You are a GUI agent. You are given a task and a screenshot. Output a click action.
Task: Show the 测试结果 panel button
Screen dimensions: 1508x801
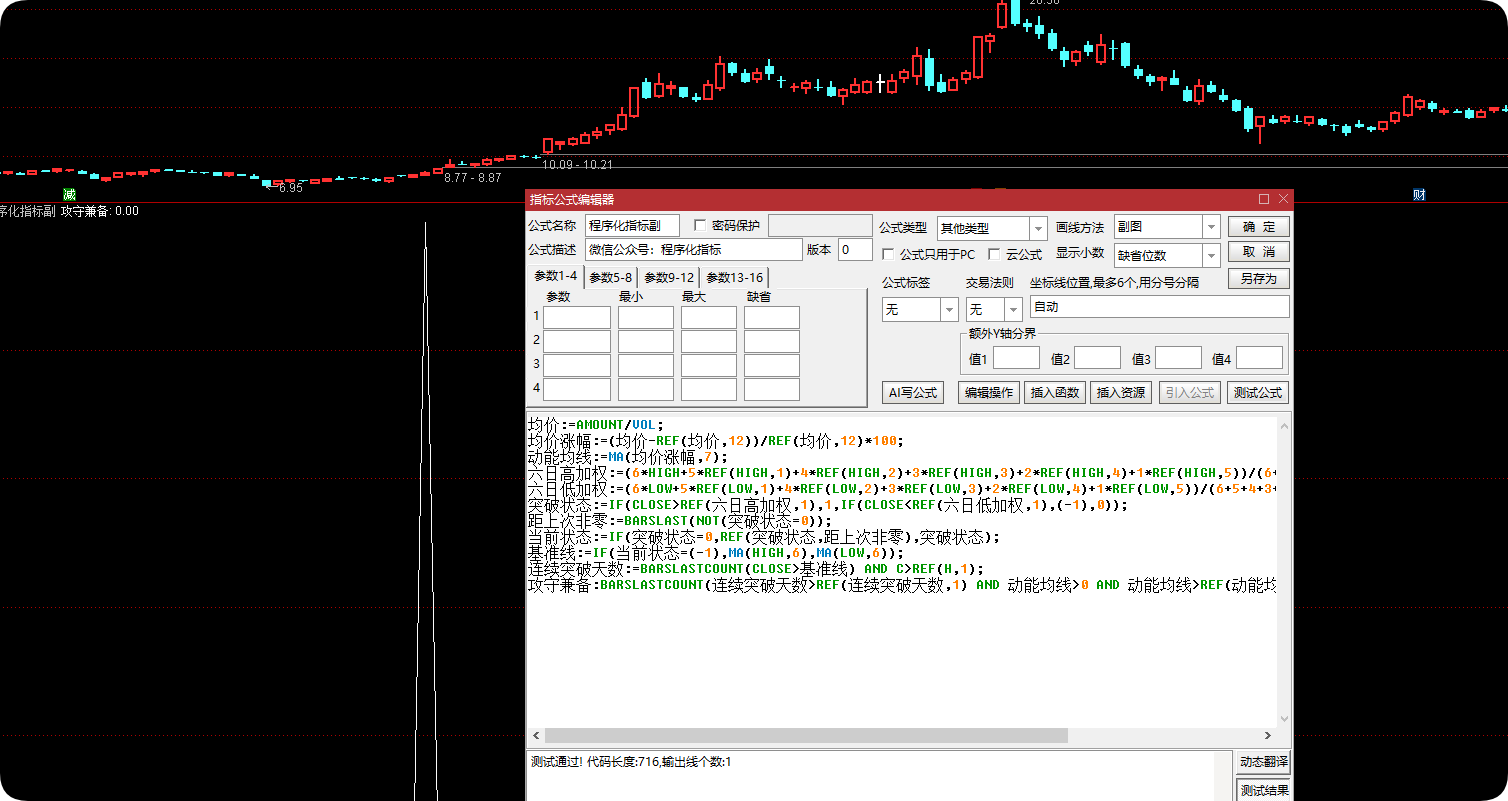(1264, 791)
